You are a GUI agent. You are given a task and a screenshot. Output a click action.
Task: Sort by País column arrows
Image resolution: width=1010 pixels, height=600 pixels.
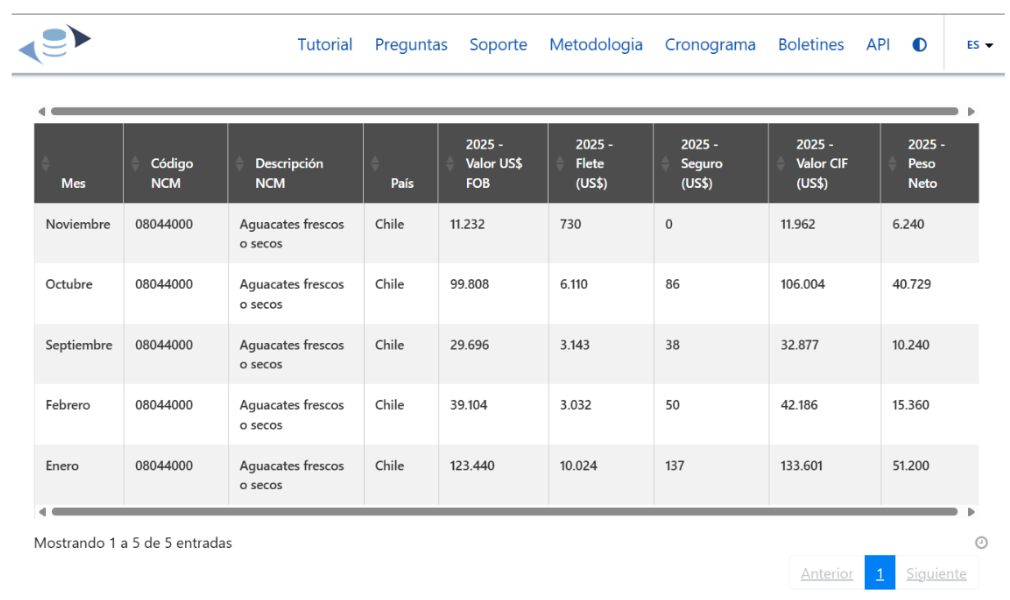(375, 164)
